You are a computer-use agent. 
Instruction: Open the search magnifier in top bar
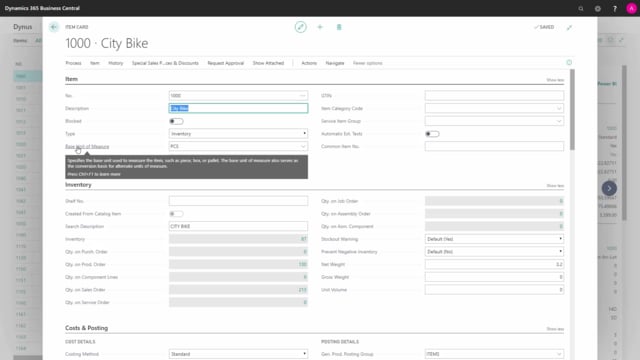581,8
